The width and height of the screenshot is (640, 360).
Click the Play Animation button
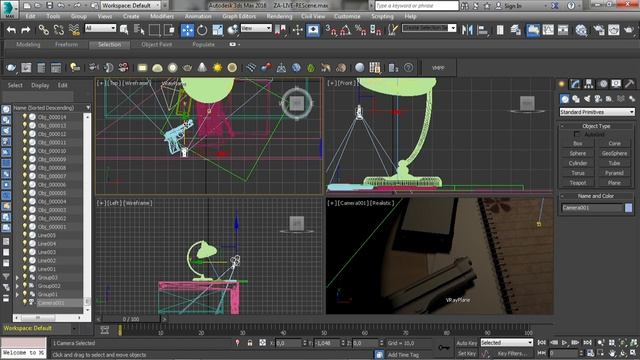click(x=564, y=343)
